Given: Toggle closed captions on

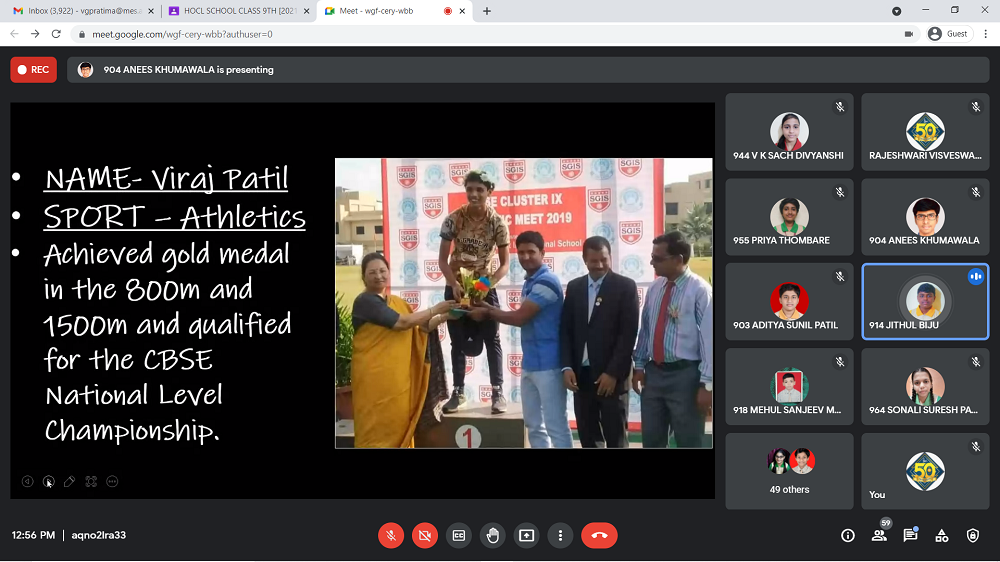Looking at the screenshot, I should tap(459, 535).
